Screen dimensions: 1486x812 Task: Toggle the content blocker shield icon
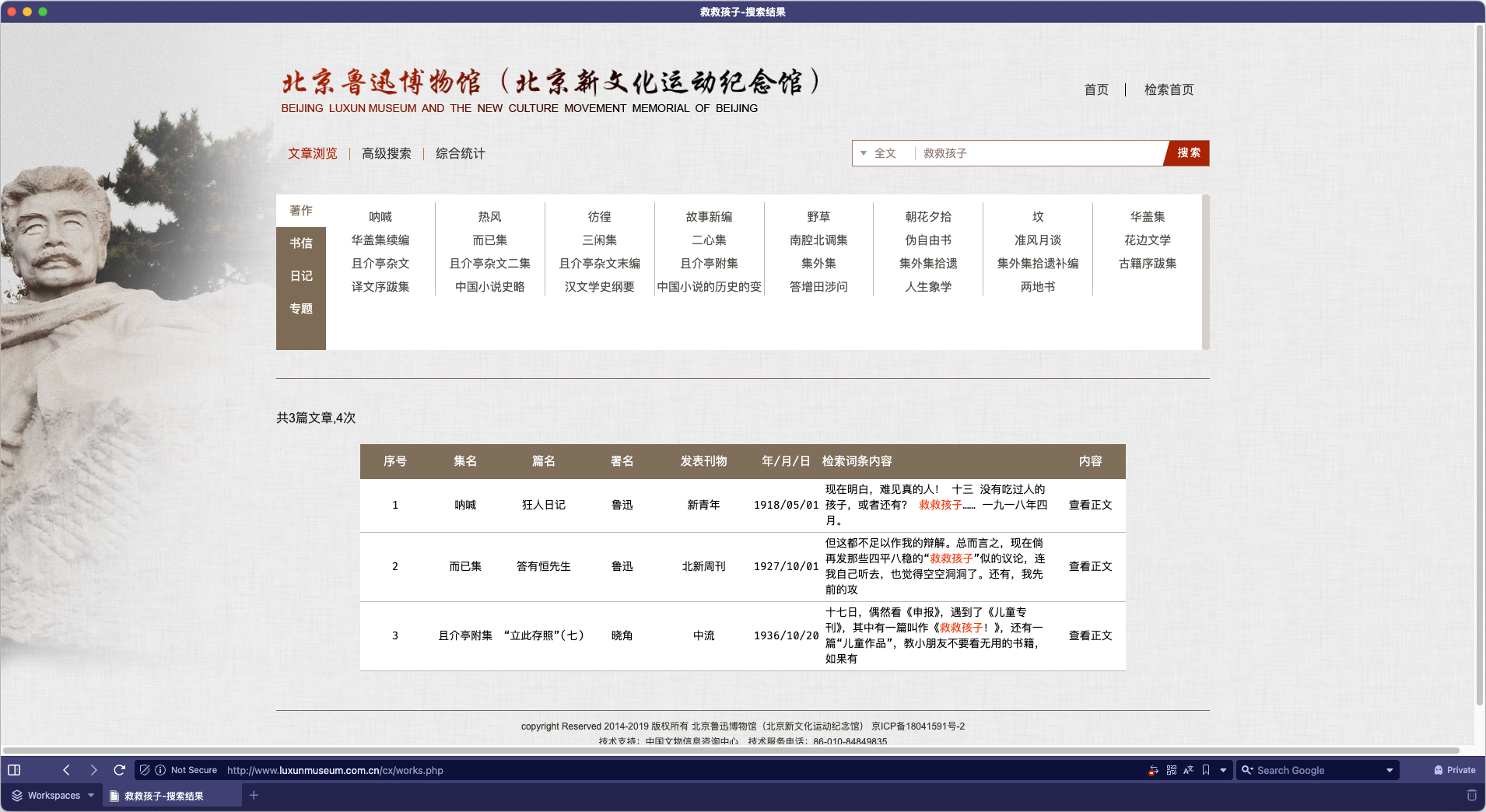[x=145, y=770]
